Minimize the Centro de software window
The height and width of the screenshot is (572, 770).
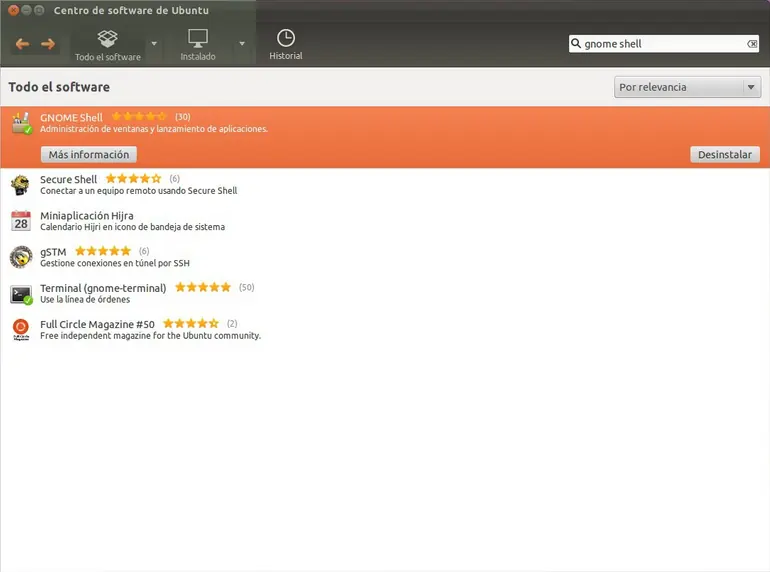27,10
